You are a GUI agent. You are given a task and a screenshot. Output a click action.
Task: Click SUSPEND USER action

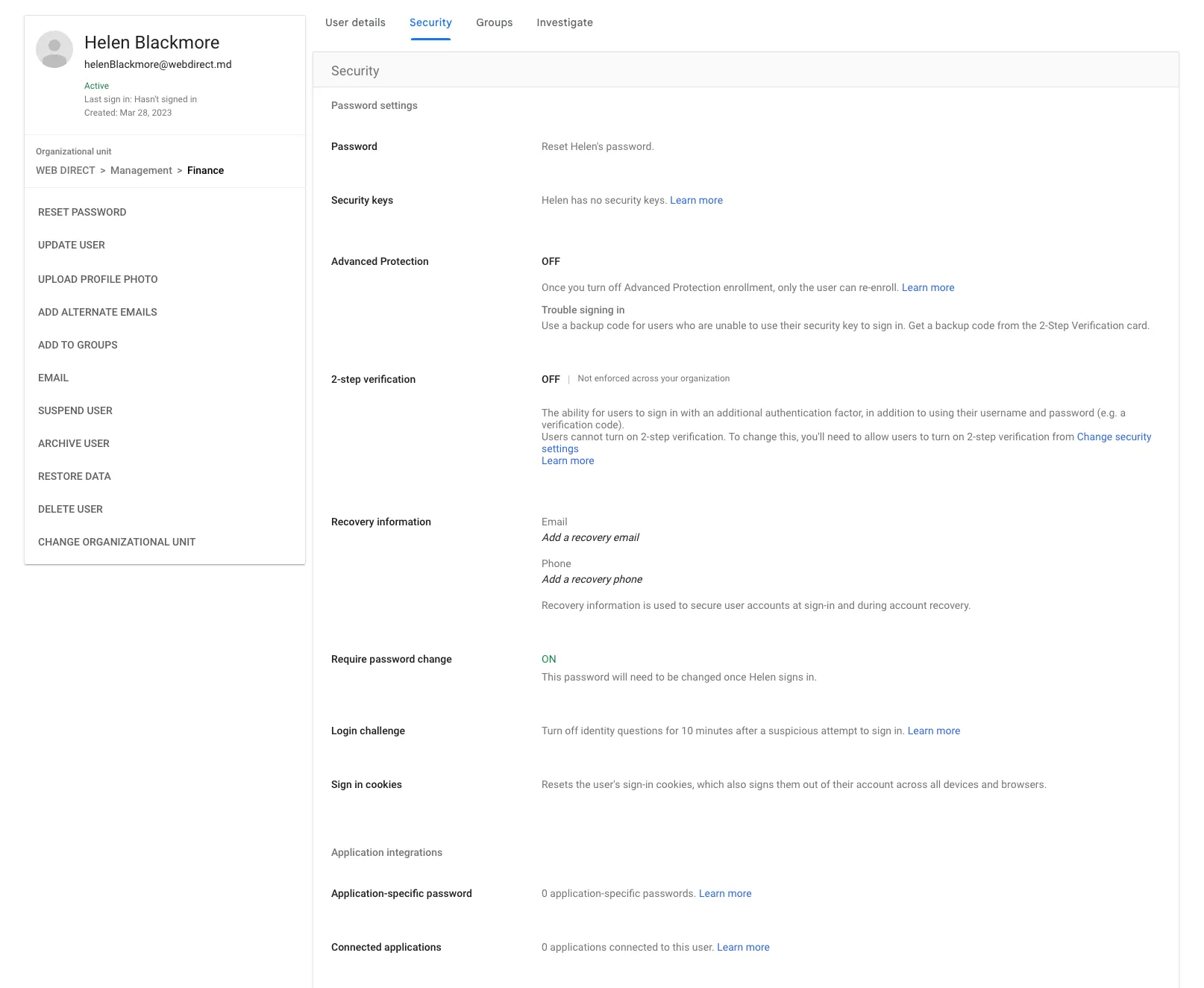tap(75, 410)
